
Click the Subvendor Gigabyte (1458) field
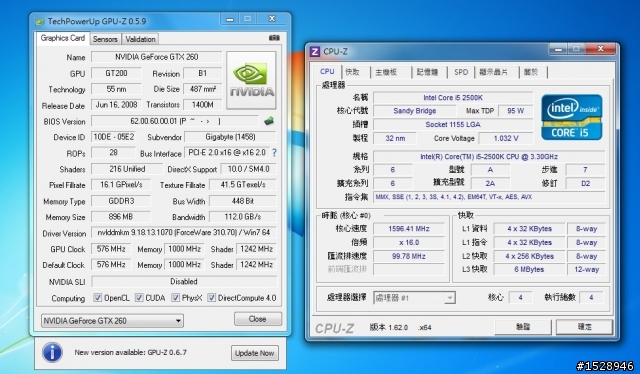[230, 137]
